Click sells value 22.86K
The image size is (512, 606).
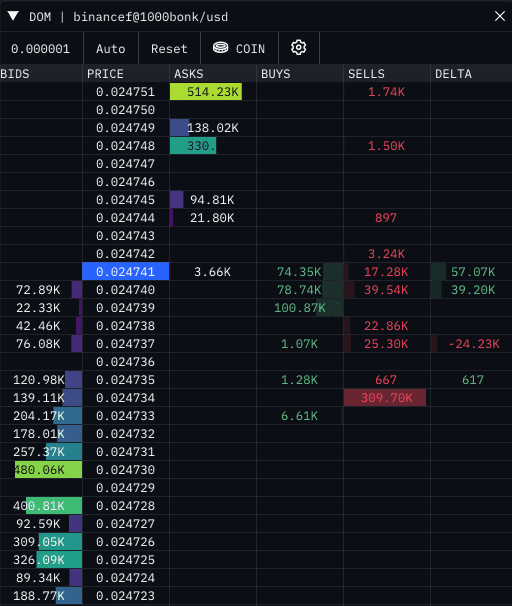pyautogui.click(x=386, y=326)
